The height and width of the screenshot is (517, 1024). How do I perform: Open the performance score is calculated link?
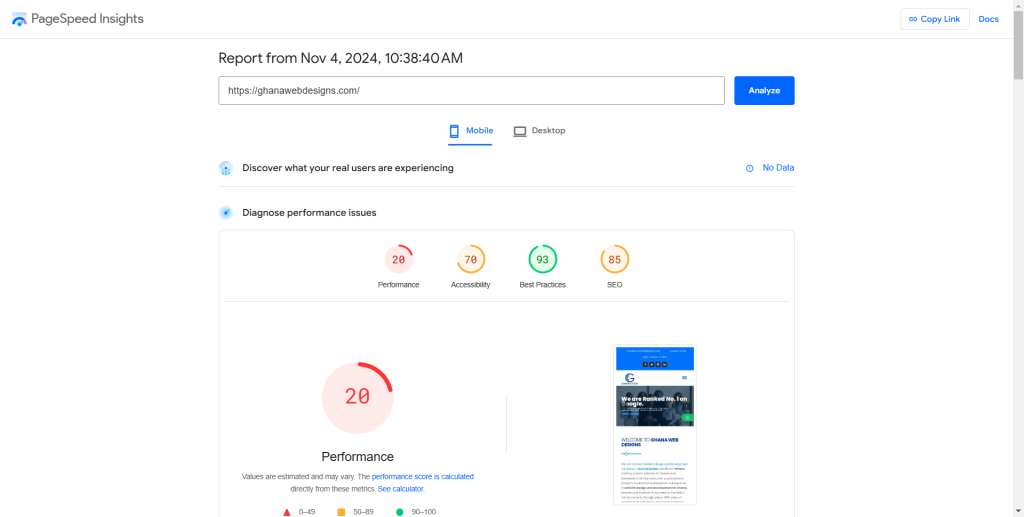(x=423, y=477)
